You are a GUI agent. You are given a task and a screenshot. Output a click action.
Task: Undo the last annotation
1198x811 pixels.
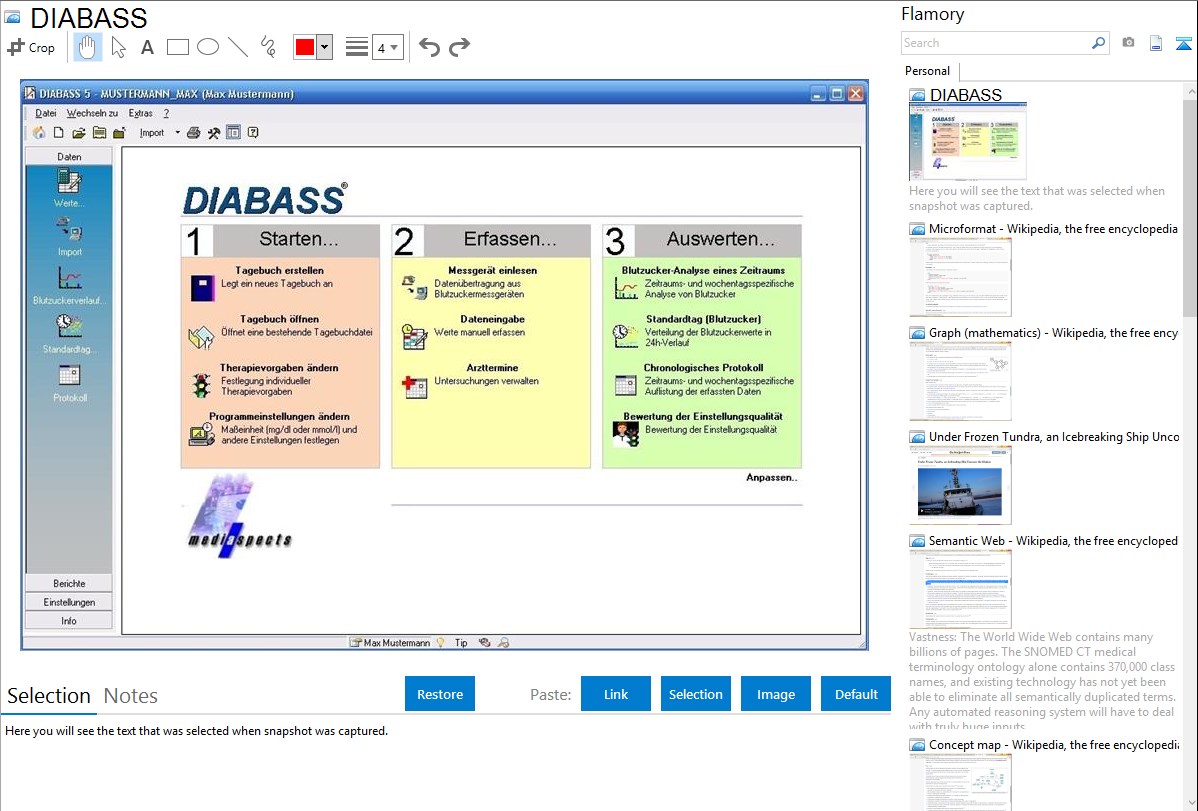[429, 47]
